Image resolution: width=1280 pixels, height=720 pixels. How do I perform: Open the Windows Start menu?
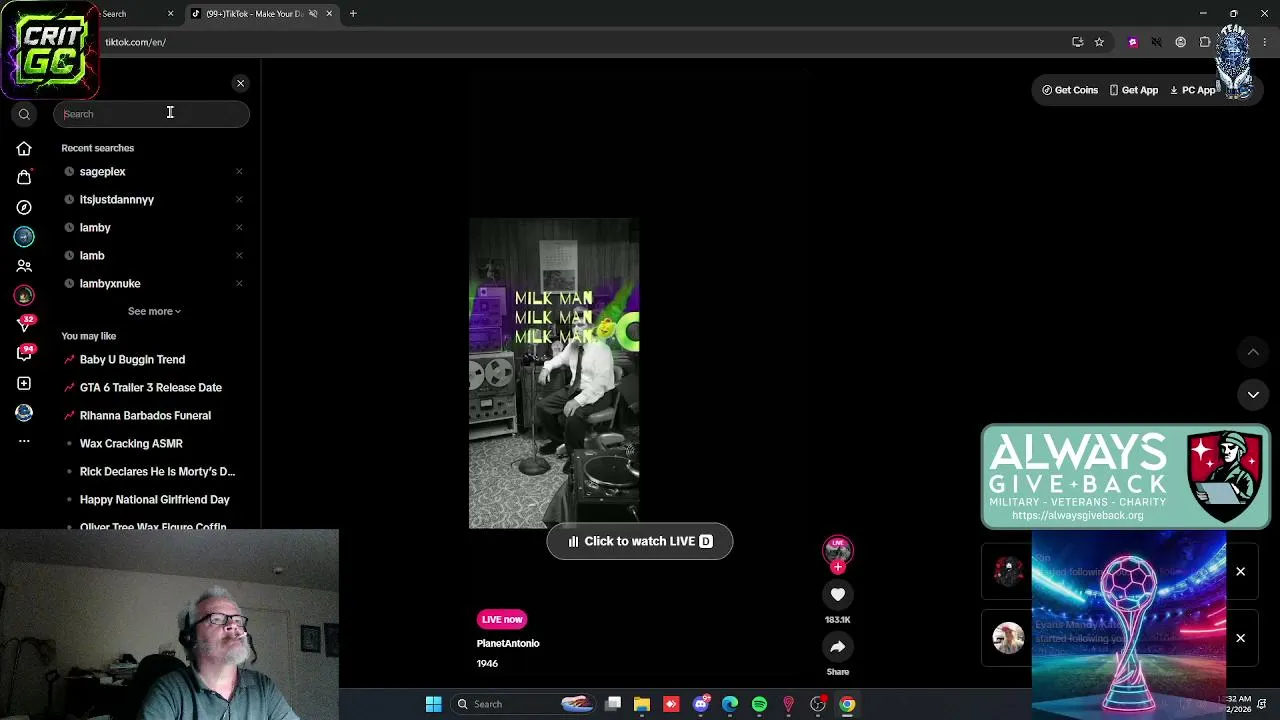(x=434, y=704)
